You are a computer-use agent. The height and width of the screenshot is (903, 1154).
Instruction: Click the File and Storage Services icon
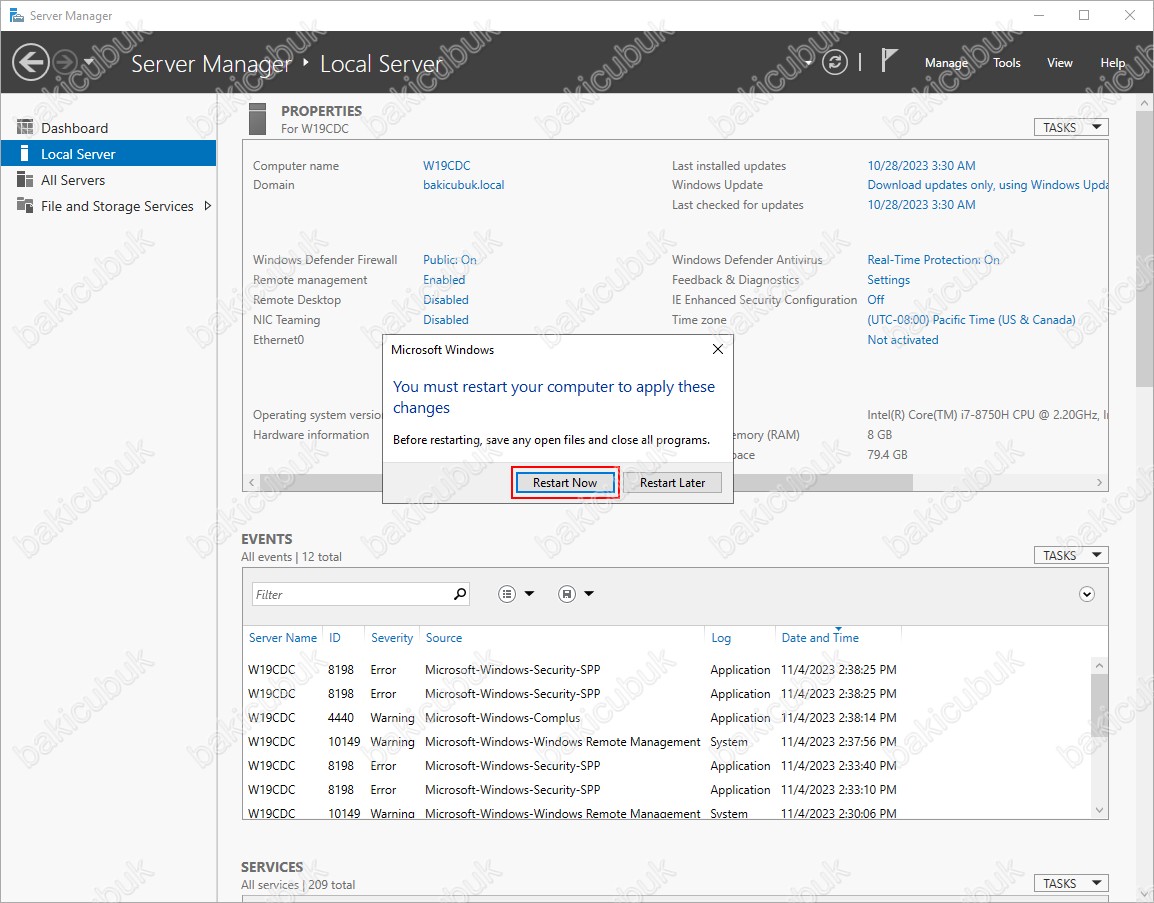pos(25,205)
